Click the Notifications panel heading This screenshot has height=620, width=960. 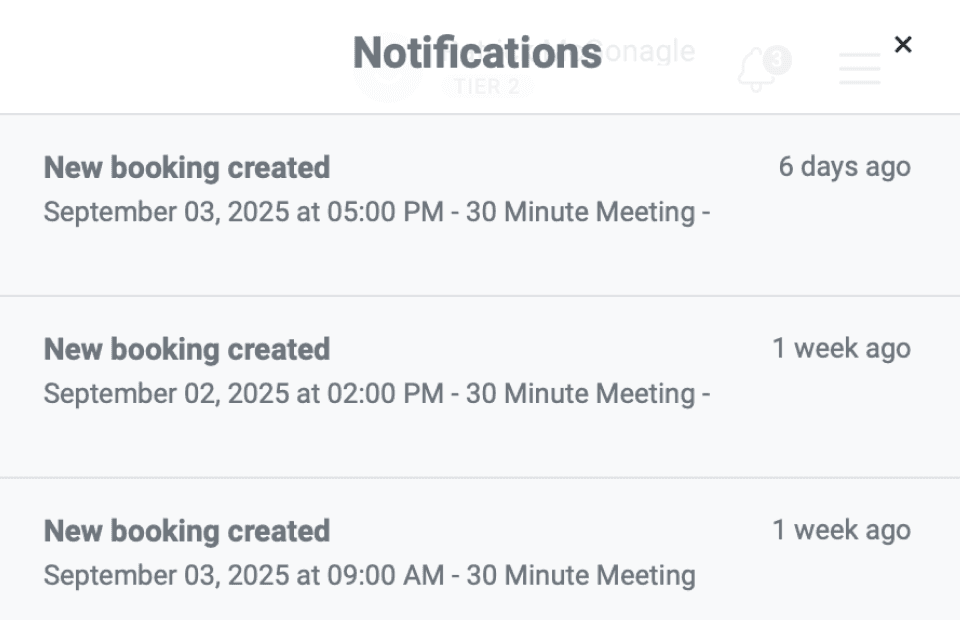click(x=478, y=53)
